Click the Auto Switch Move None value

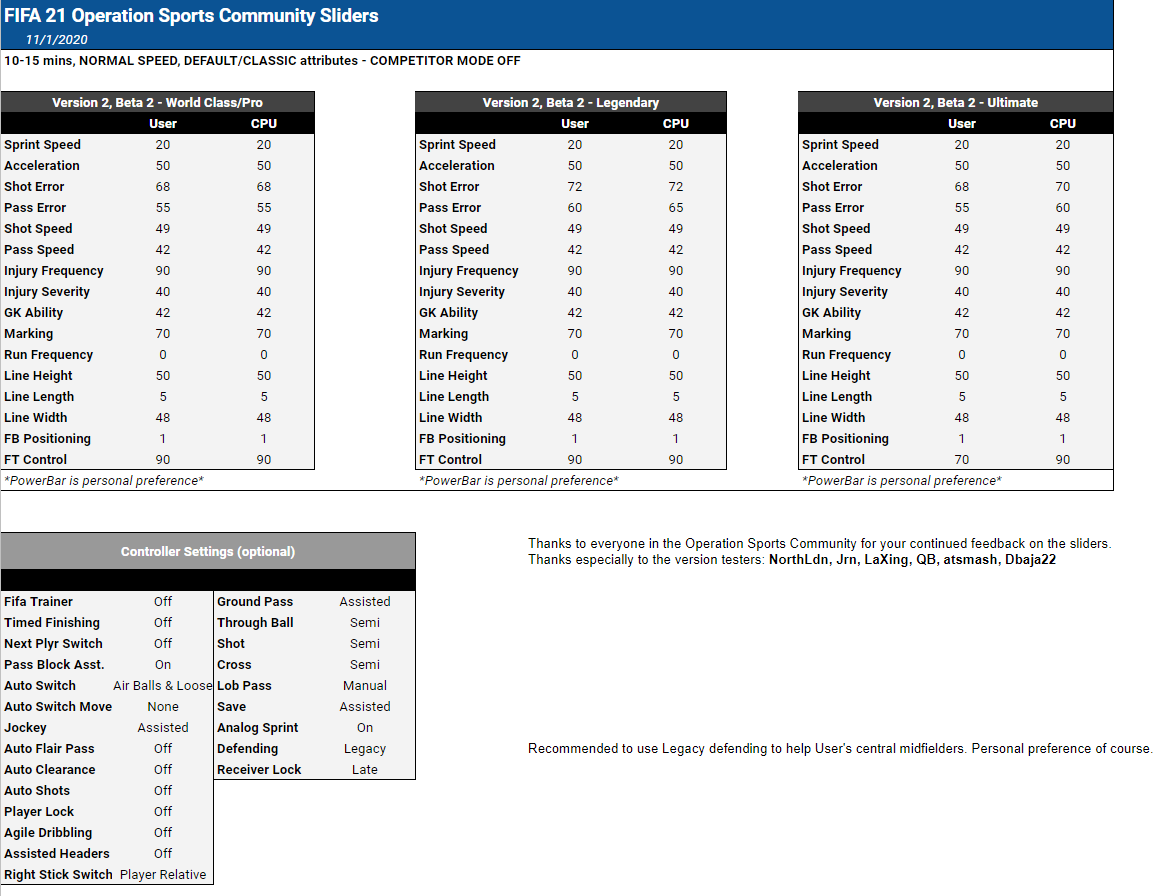pos(163,707)
